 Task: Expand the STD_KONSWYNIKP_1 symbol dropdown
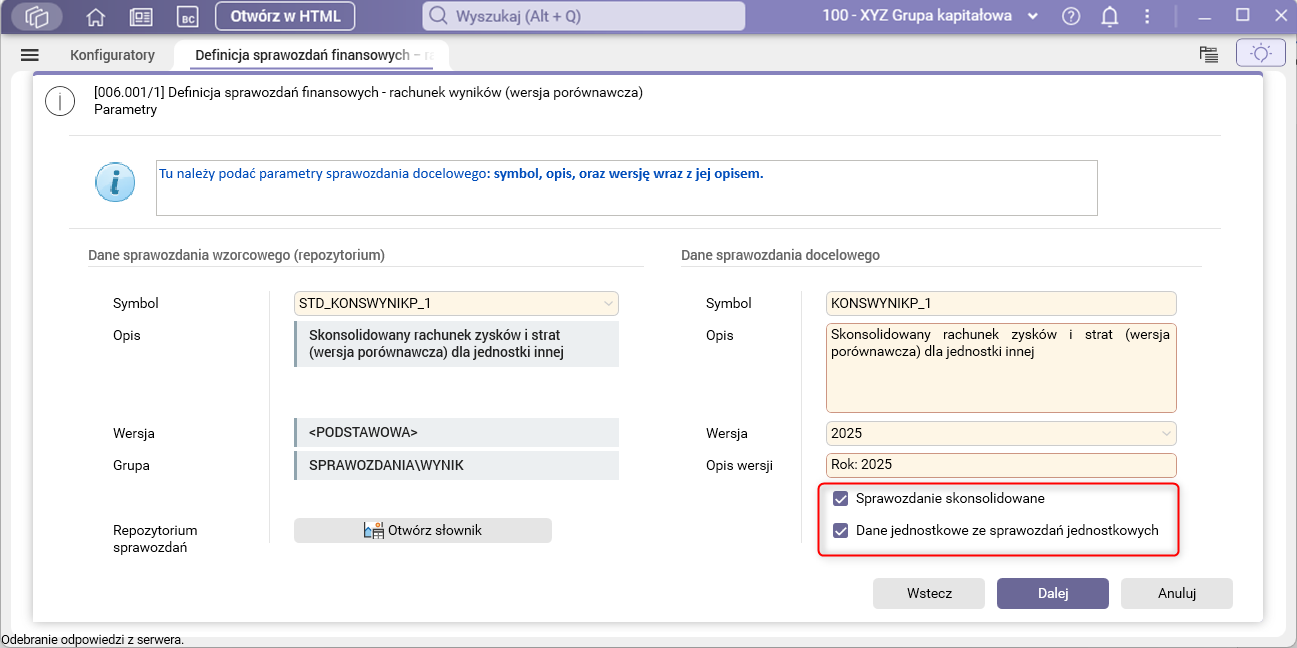608,303
